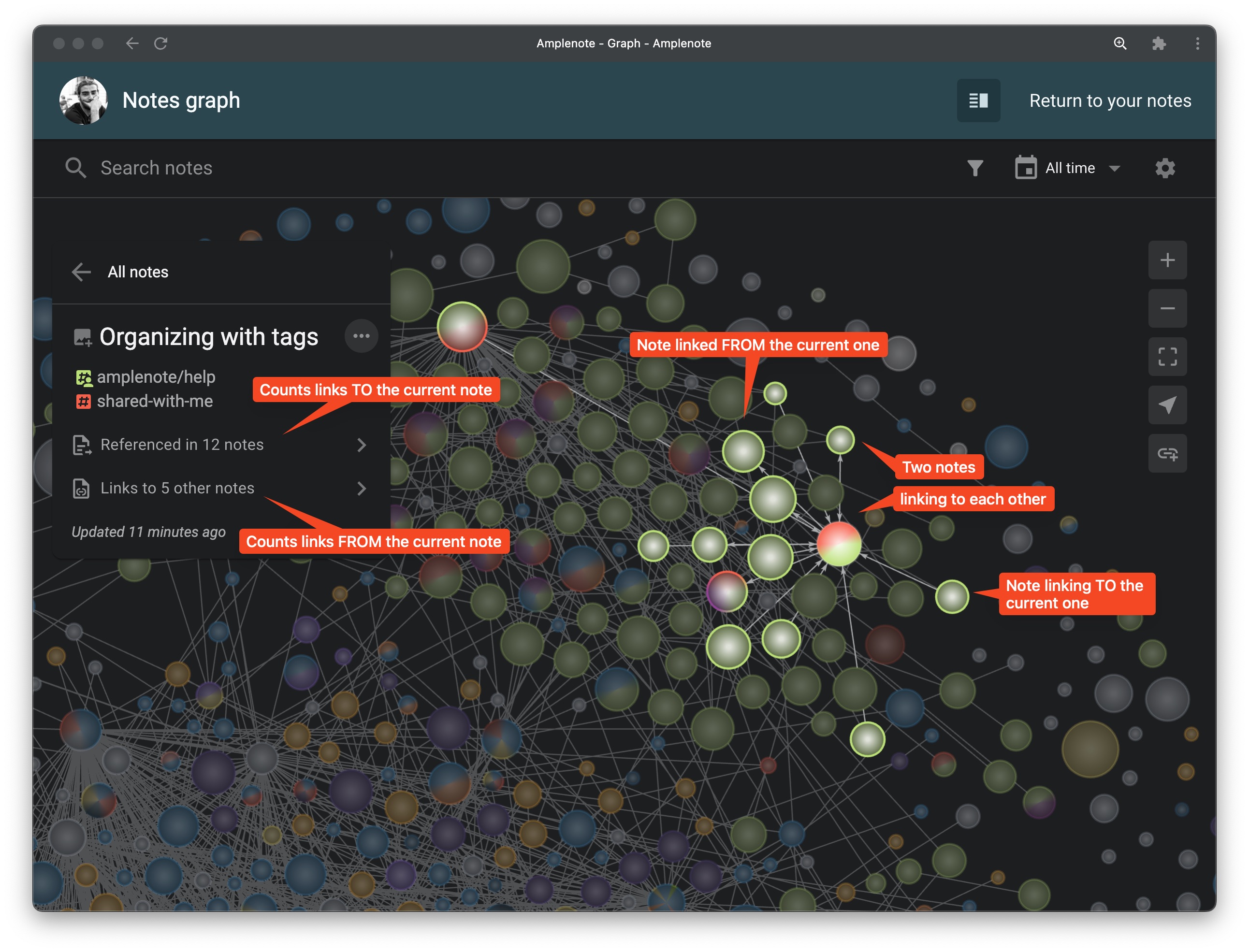Click the note icon beside title
This screenshot has height=952, width=1249.
point(83,338)
